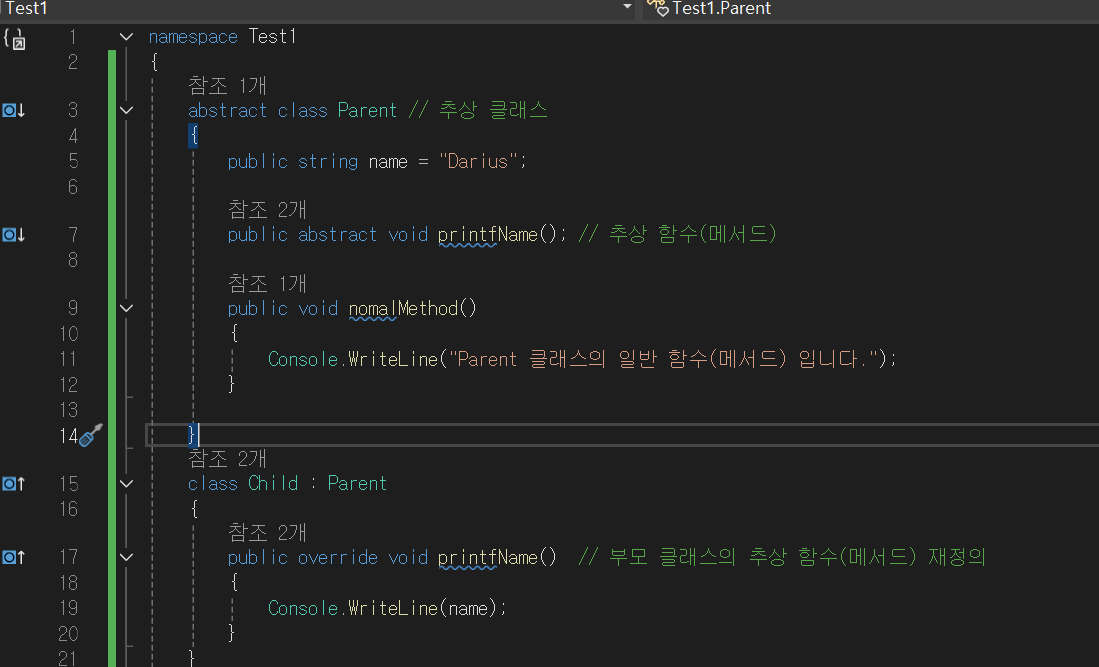
Task: Open the Test1 project dropdown arrow
Action: coord(627,8)
